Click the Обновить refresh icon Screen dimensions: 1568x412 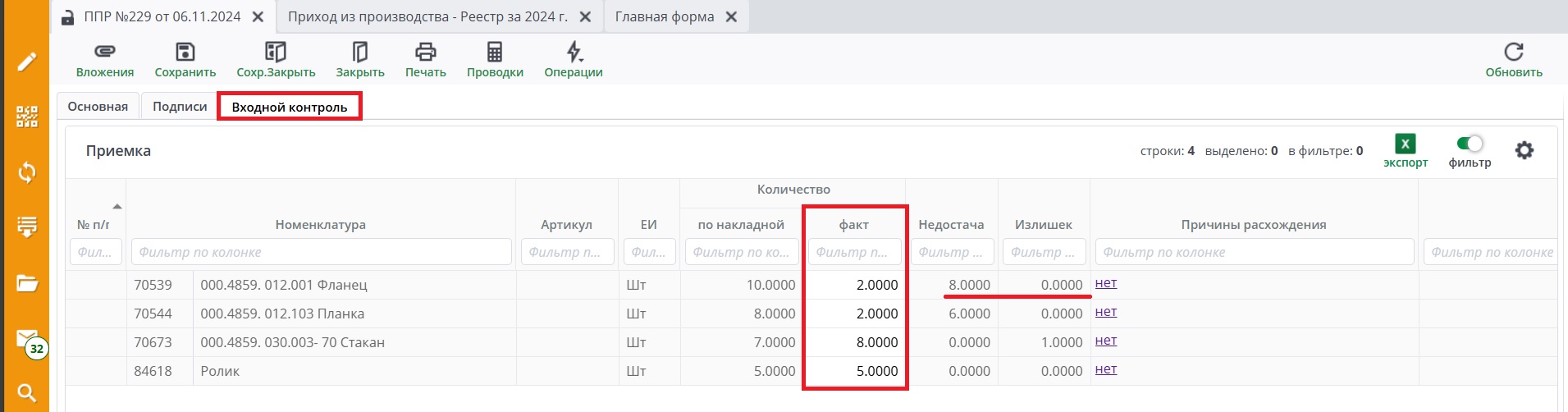point(1513,52)
